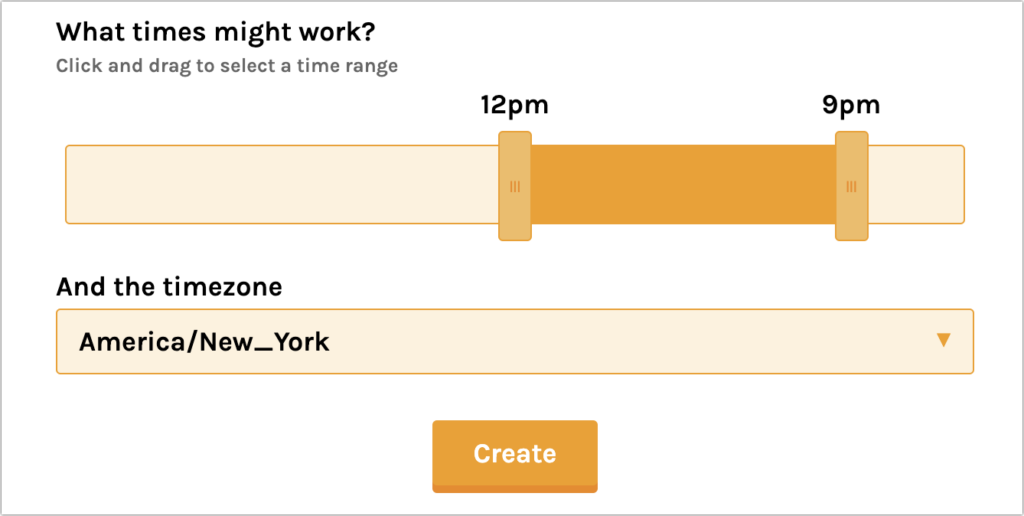Select the 12pm start time handle
This screenshot has height=516, width=1024.
(x=515, y=186)
